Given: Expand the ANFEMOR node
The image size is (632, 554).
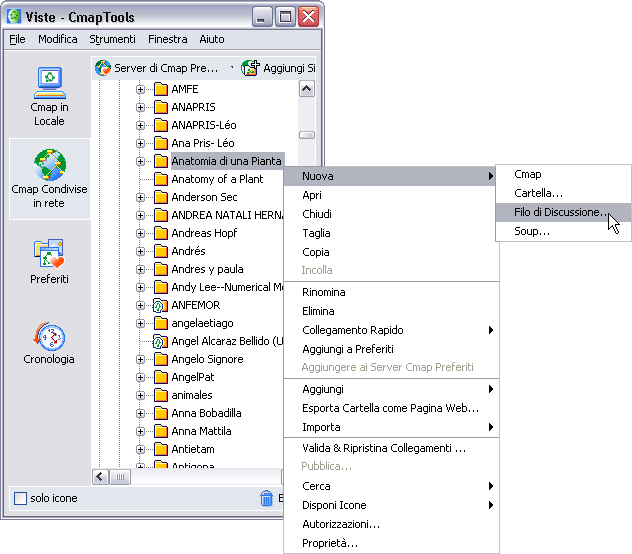Looking at the screenshot, I should coord(140,306).
